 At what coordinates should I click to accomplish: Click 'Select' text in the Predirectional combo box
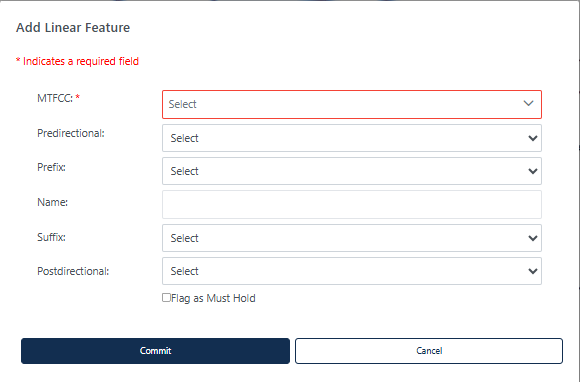coord(184,138)
